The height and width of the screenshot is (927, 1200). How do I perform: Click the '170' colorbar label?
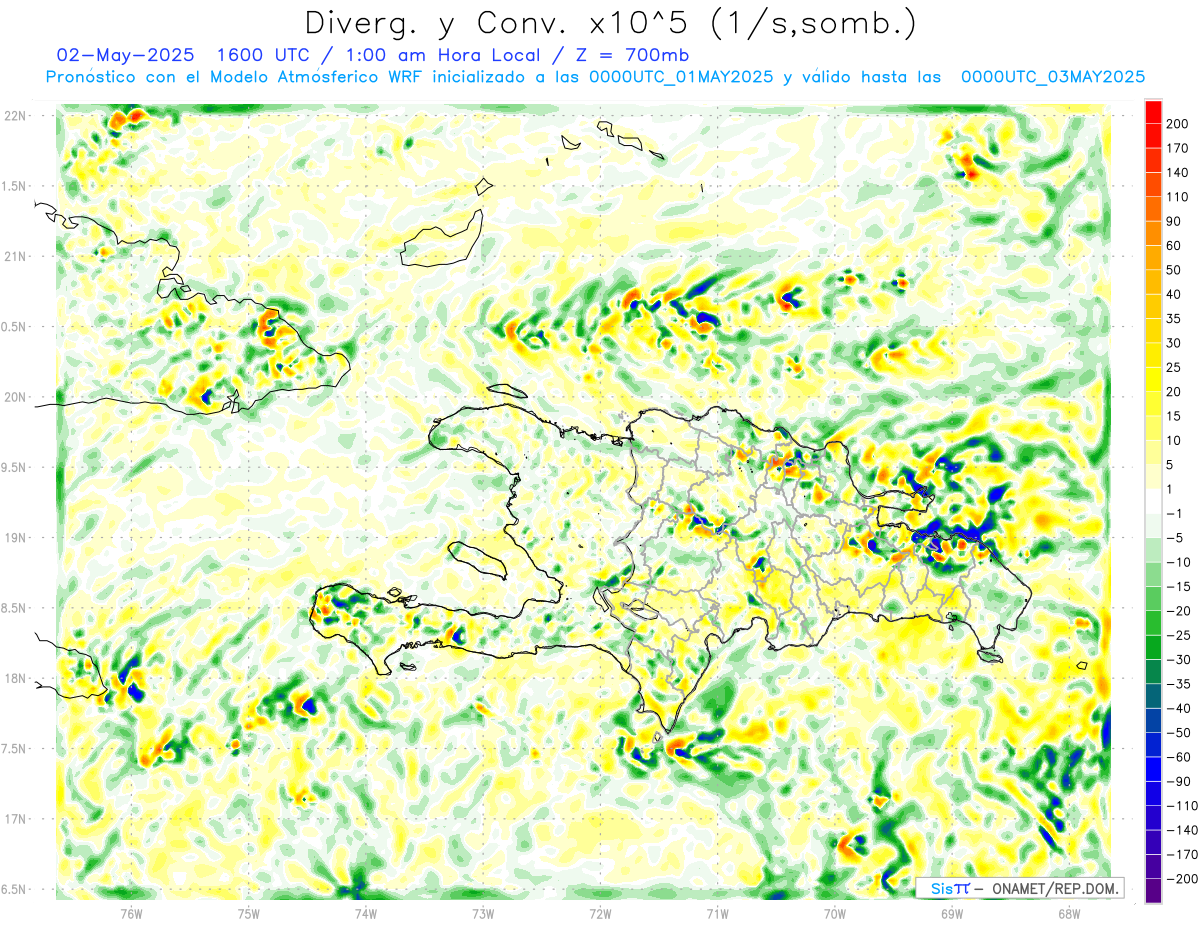coord(1177,148)
